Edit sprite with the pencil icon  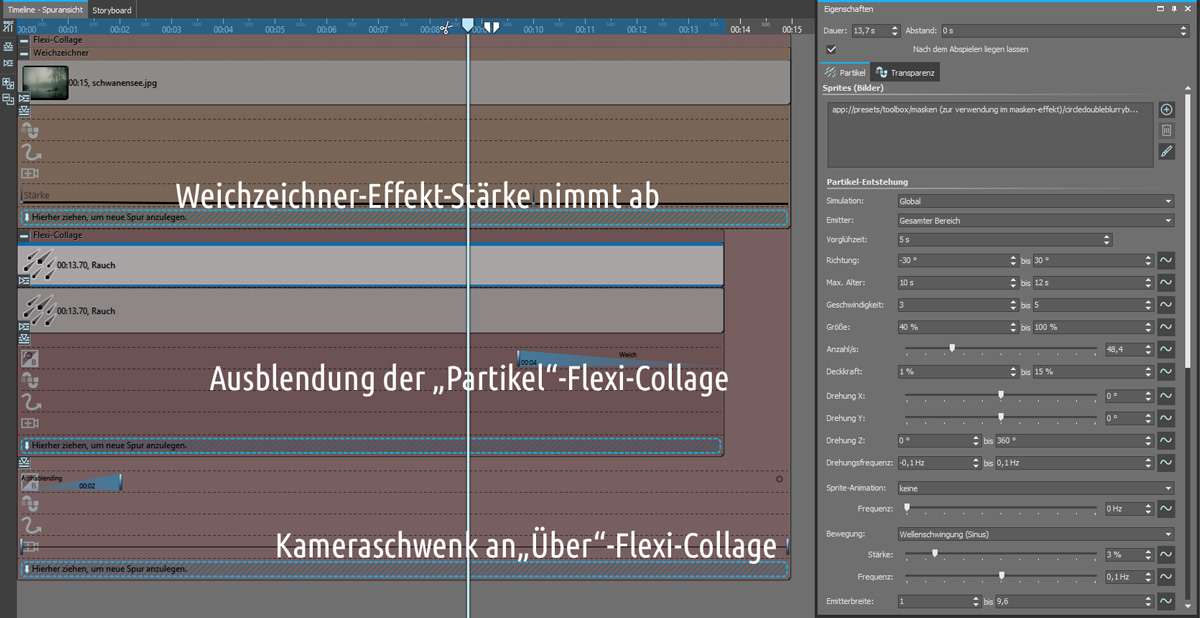coord(1166,152)
